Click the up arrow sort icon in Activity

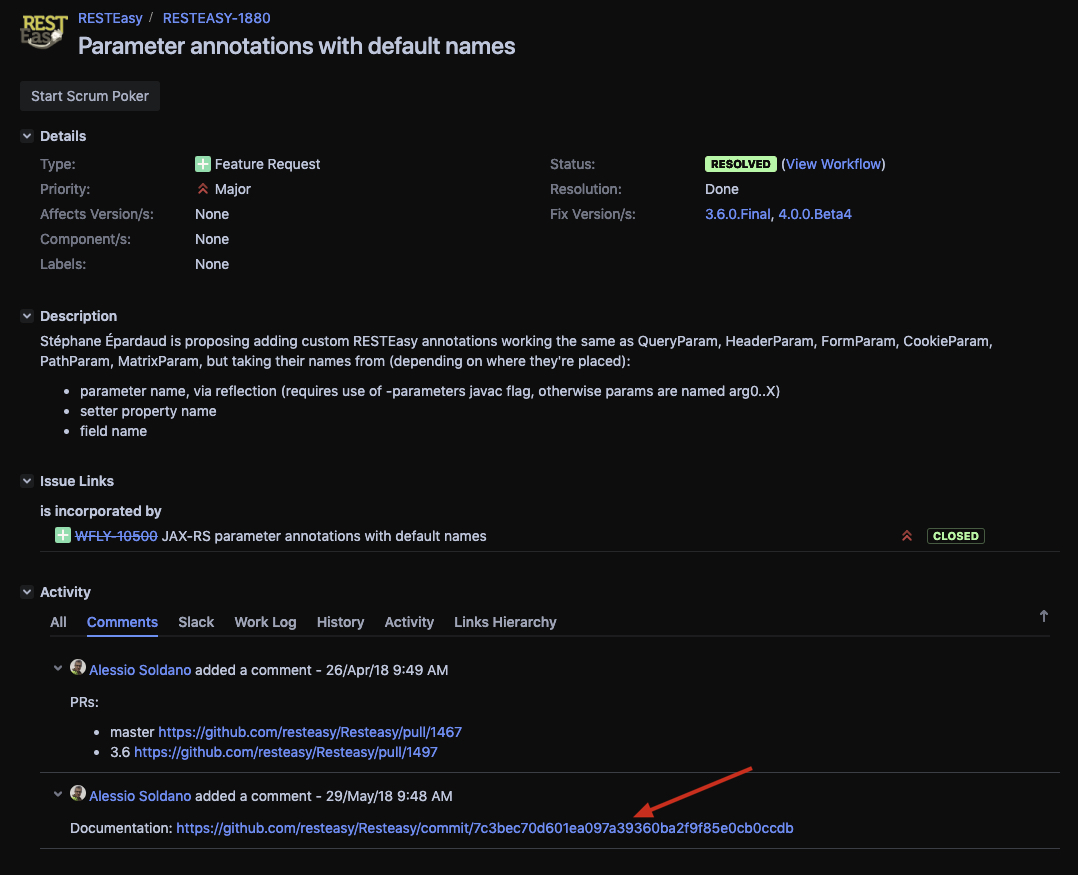point(1044,616)
